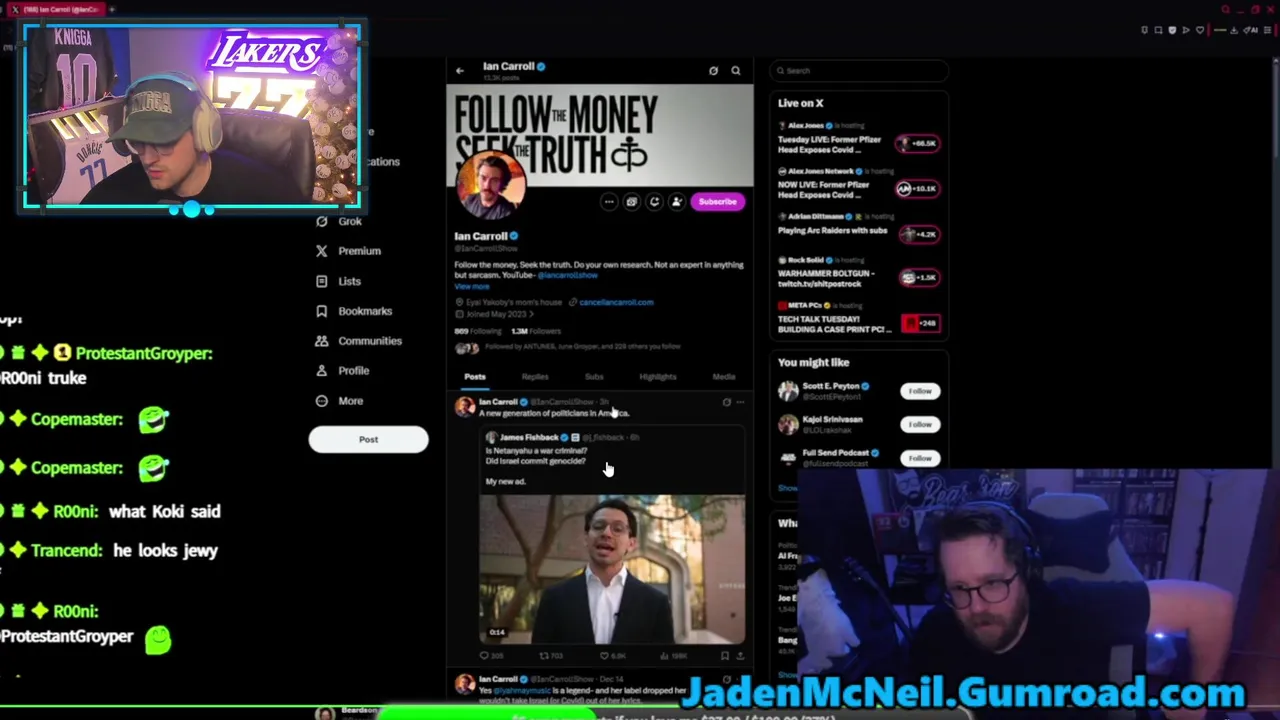Open Full Send Podcast's avatar

click(788, 457)
